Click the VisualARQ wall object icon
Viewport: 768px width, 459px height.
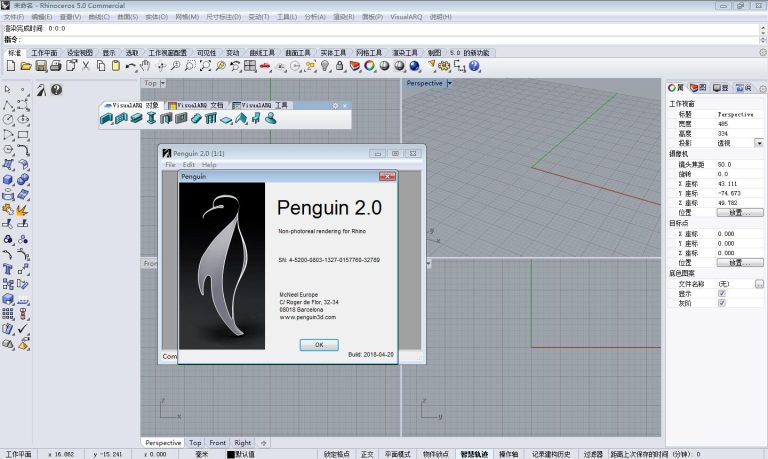106,119
